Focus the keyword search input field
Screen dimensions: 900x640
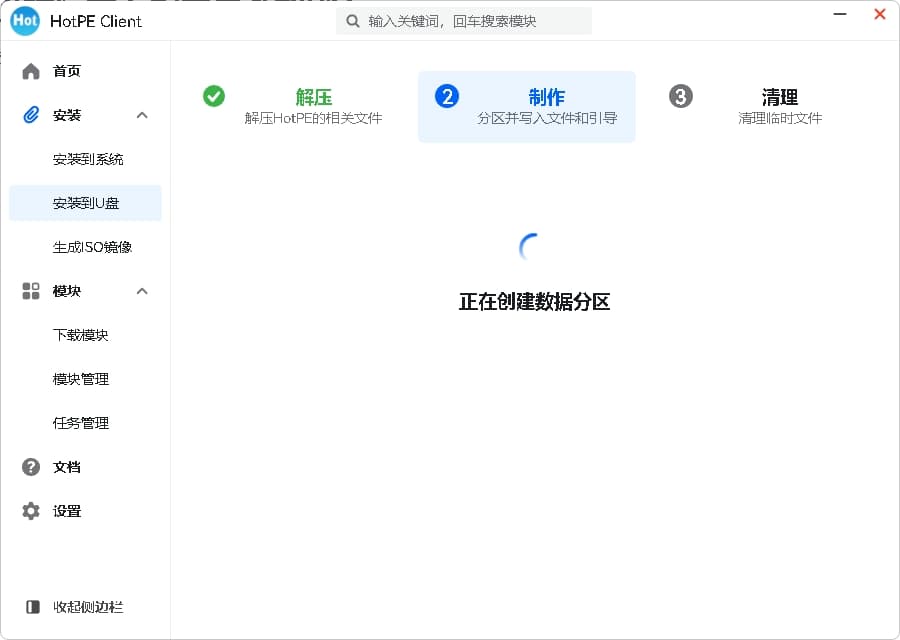(x=464, y=21)
